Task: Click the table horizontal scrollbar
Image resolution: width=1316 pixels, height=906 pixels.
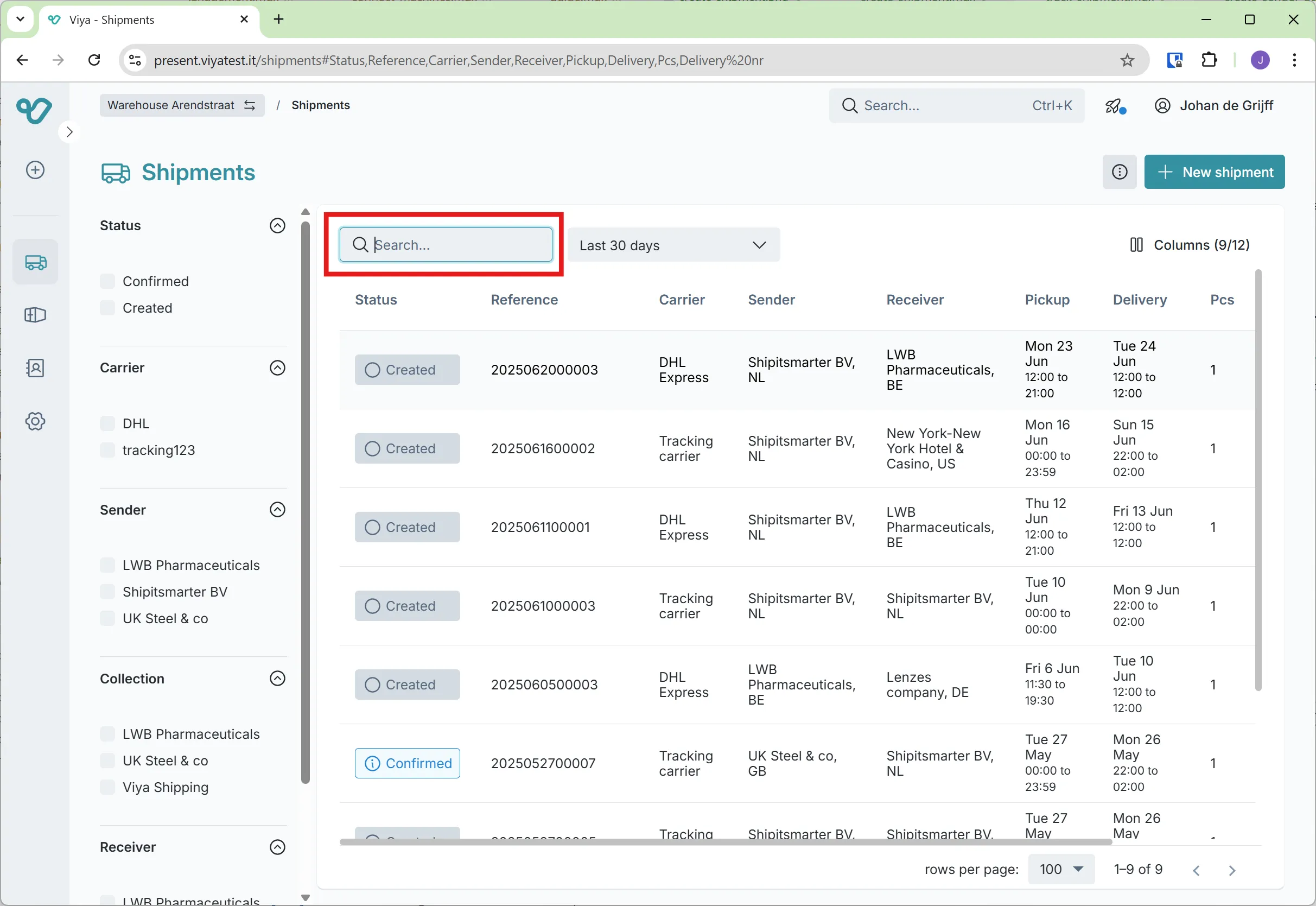Action: coord(724,842)
